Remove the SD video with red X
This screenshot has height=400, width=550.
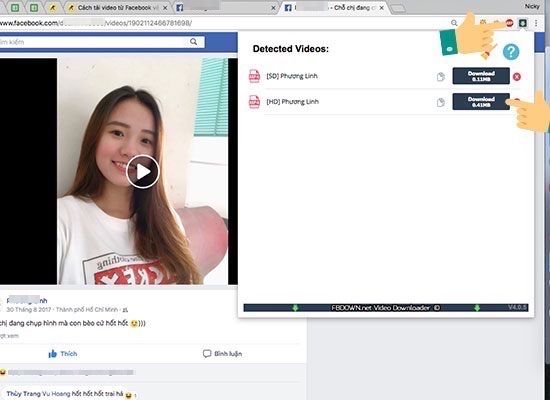(x=517, y=76)
